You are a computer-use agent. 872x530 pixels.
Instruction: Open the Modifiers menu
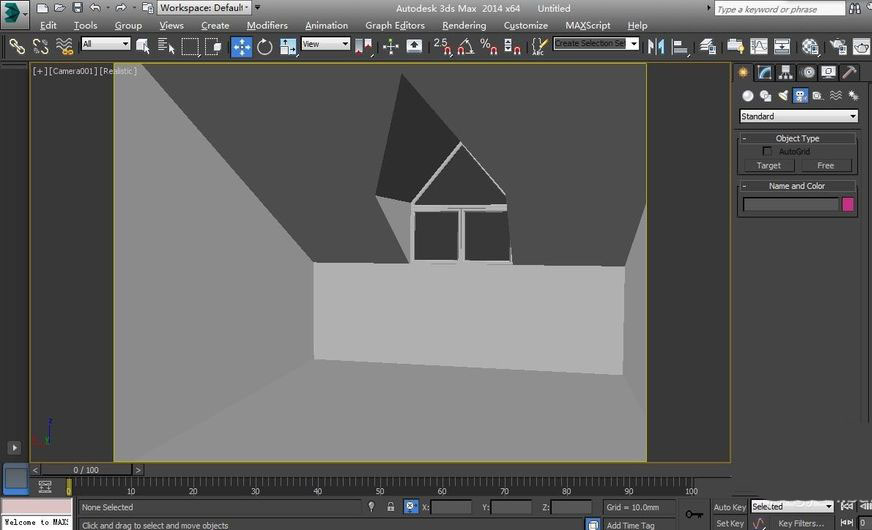[x=267, y=25]
